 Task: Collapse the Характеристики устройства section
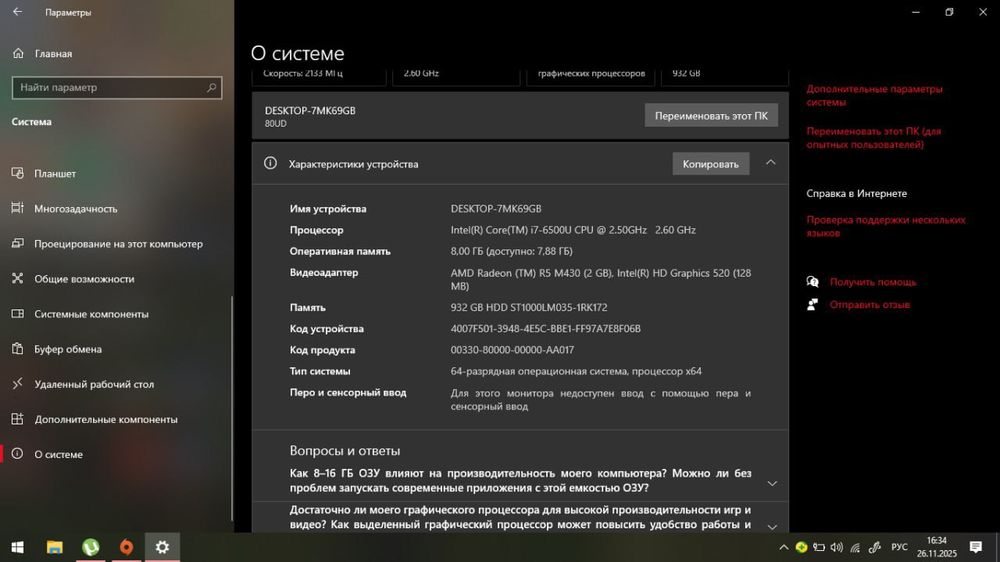770,163
